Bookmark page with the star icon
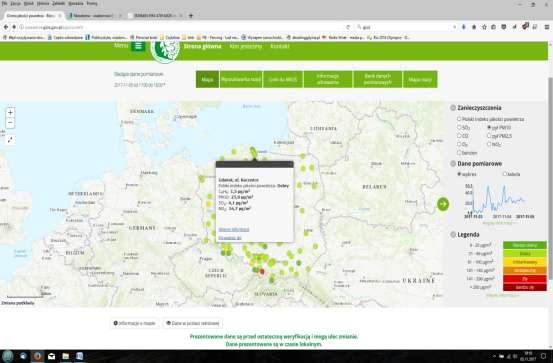This screenshot has height=363, width=553. [x=484, y=27]
